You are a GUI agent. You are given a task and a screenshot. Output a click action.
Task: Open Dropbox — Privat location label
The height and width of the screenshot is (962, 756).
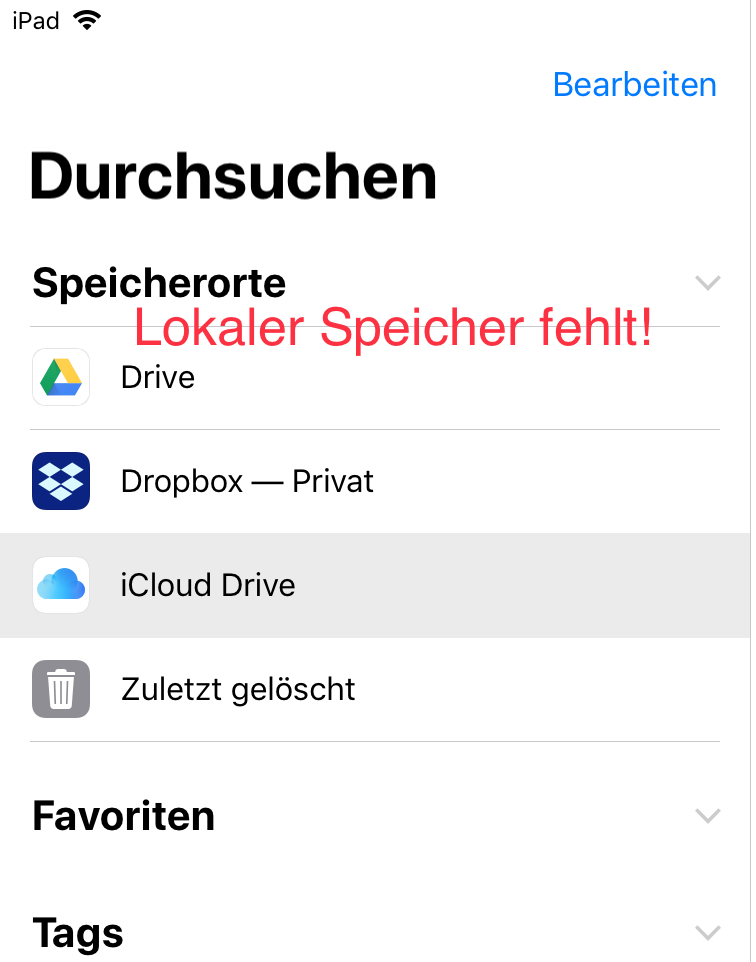[247, 482]
